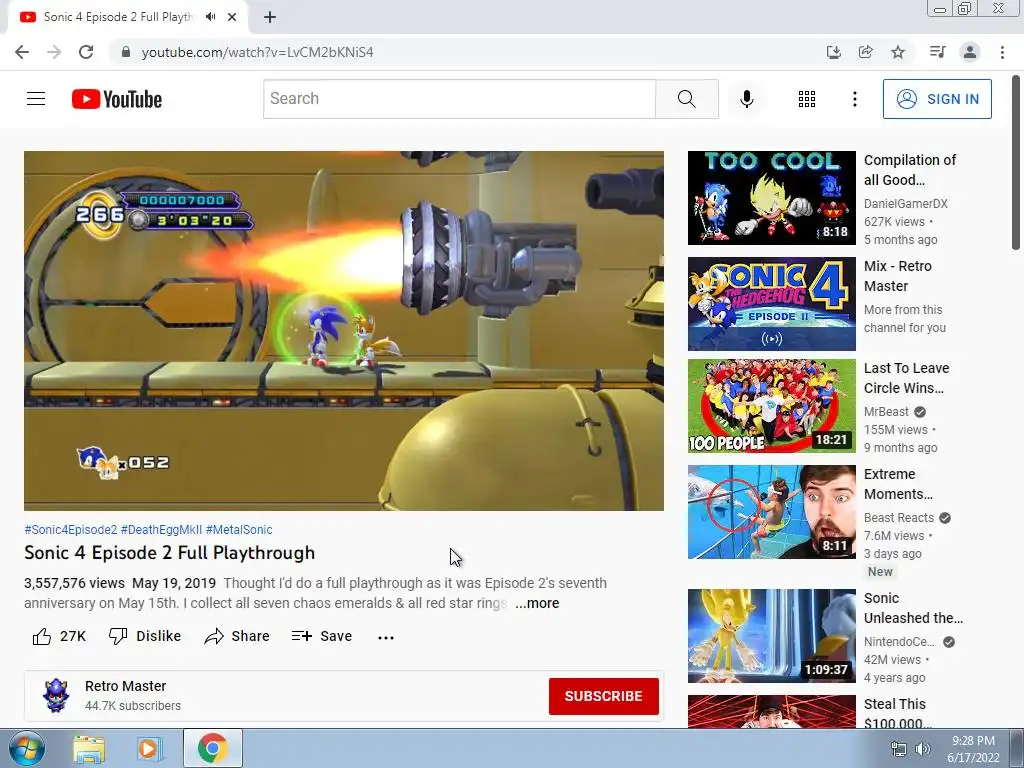Open Chrome three-dot menu
The height and width of the screenshot is (768, 1024).
coord(1002,52)
